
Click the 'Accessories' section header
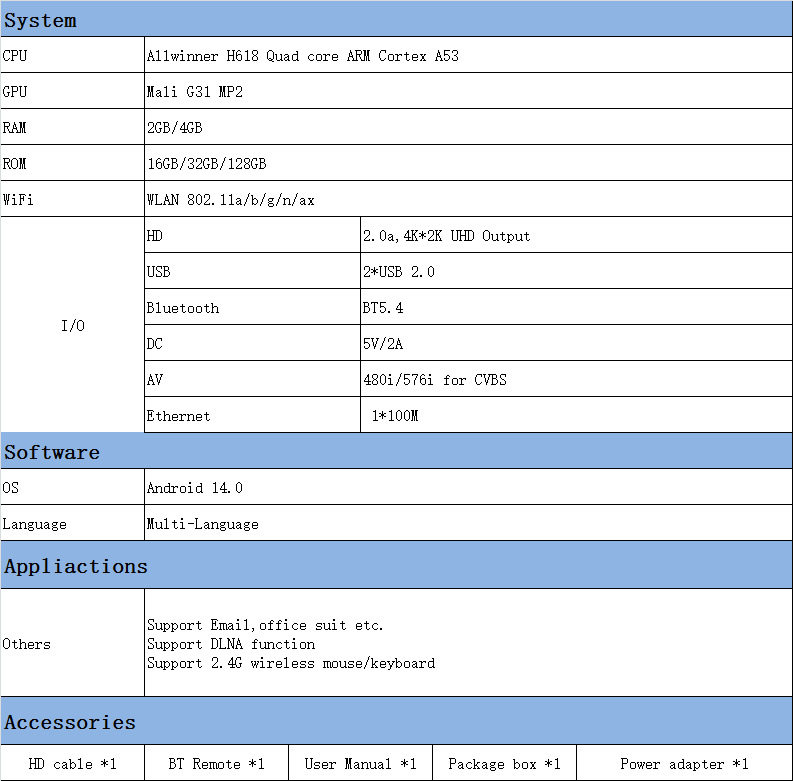click(x=396, y=721)
